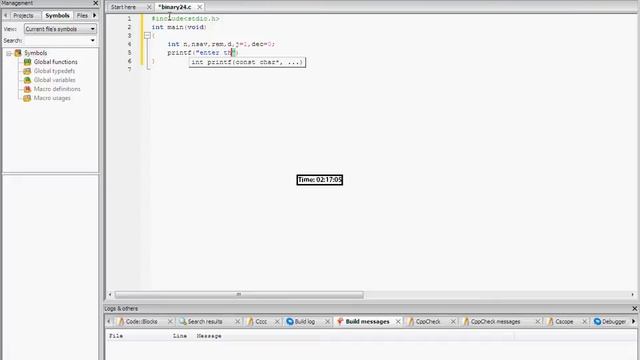Select Macro usages in symbol tree
Image resolution: width=640 pixels, height=360 pixels.
(52, 98)
